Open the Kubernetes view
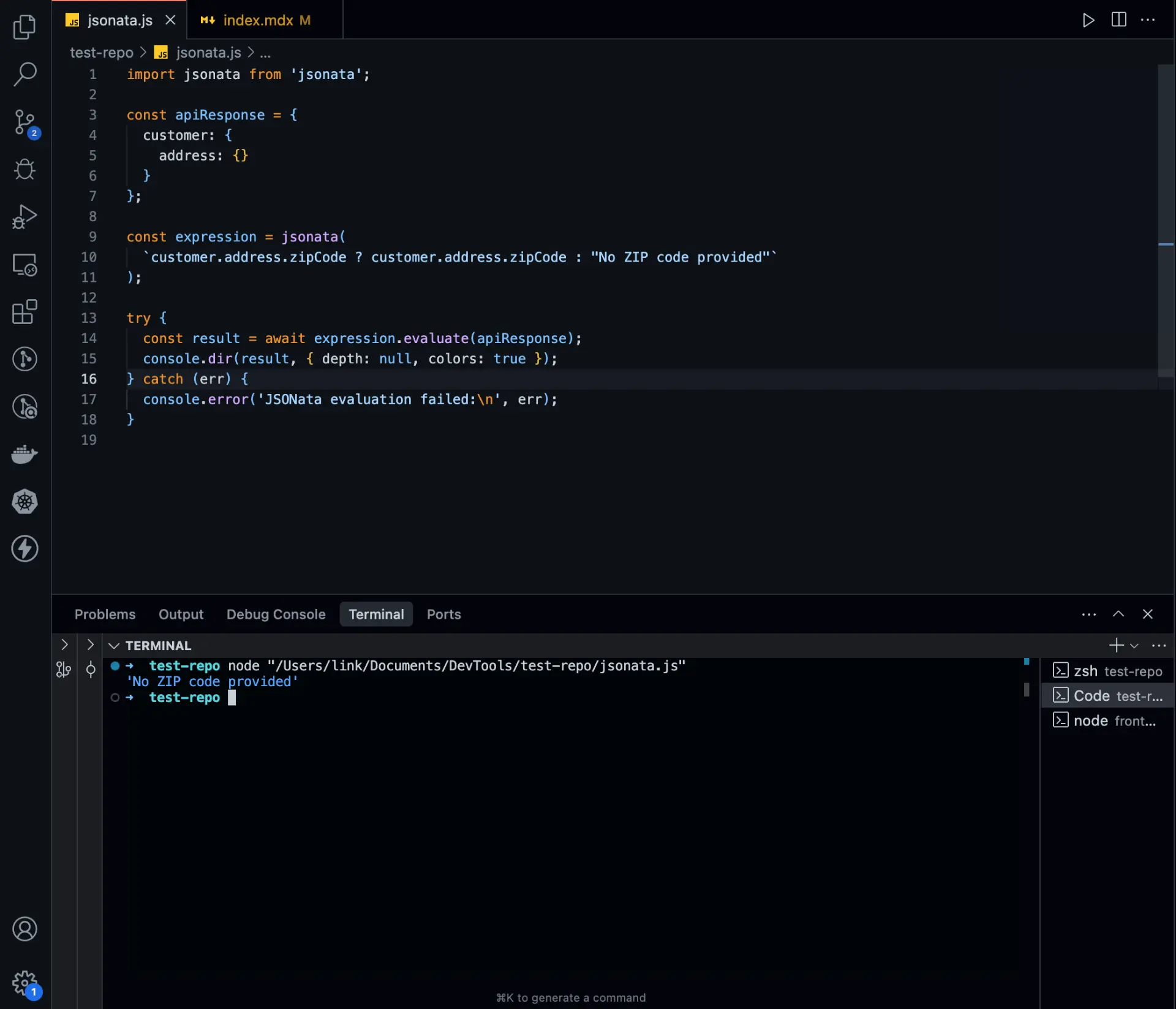Image resolution: width=1176 pixels, height=1009 pixels. tap(24, 502)
